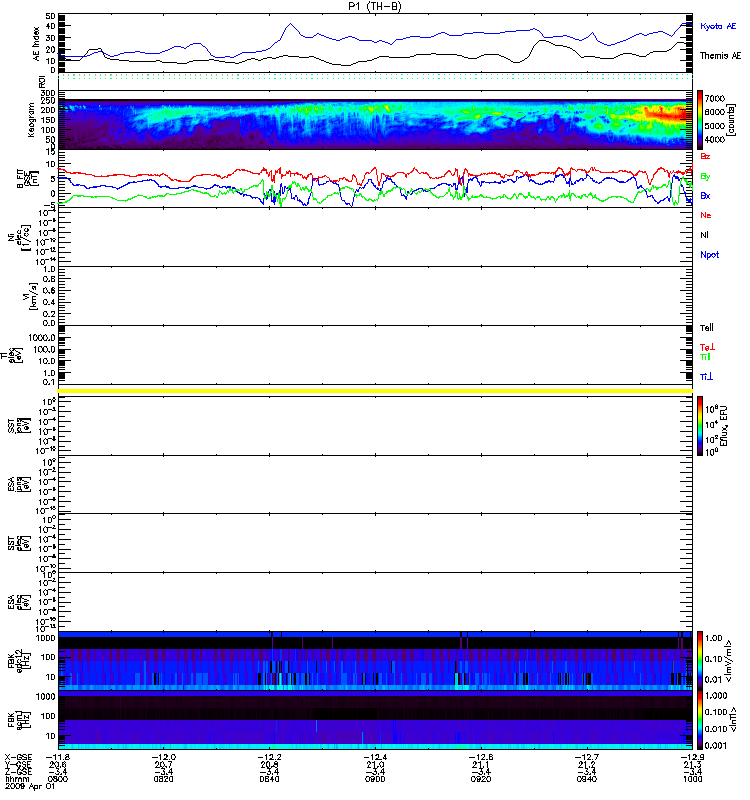Screen dimensions: 750x800
Task: Click the blue "Ti⊥" temperature legend label
Action: point(706,377)
